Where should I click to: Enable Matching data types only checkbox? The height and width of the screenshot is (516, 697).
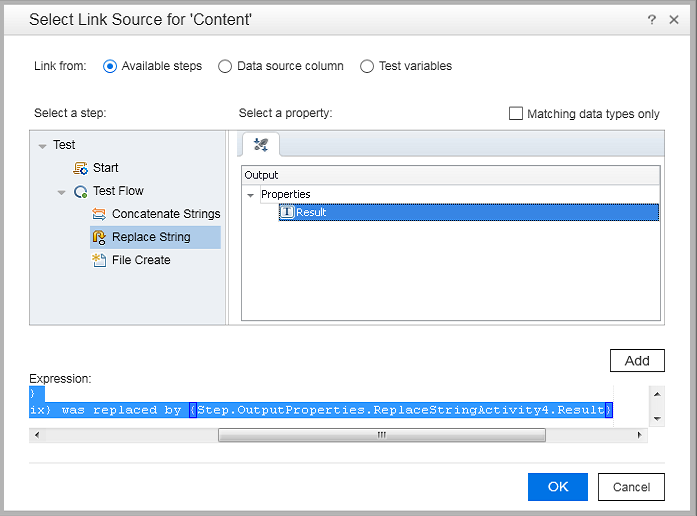516,114
